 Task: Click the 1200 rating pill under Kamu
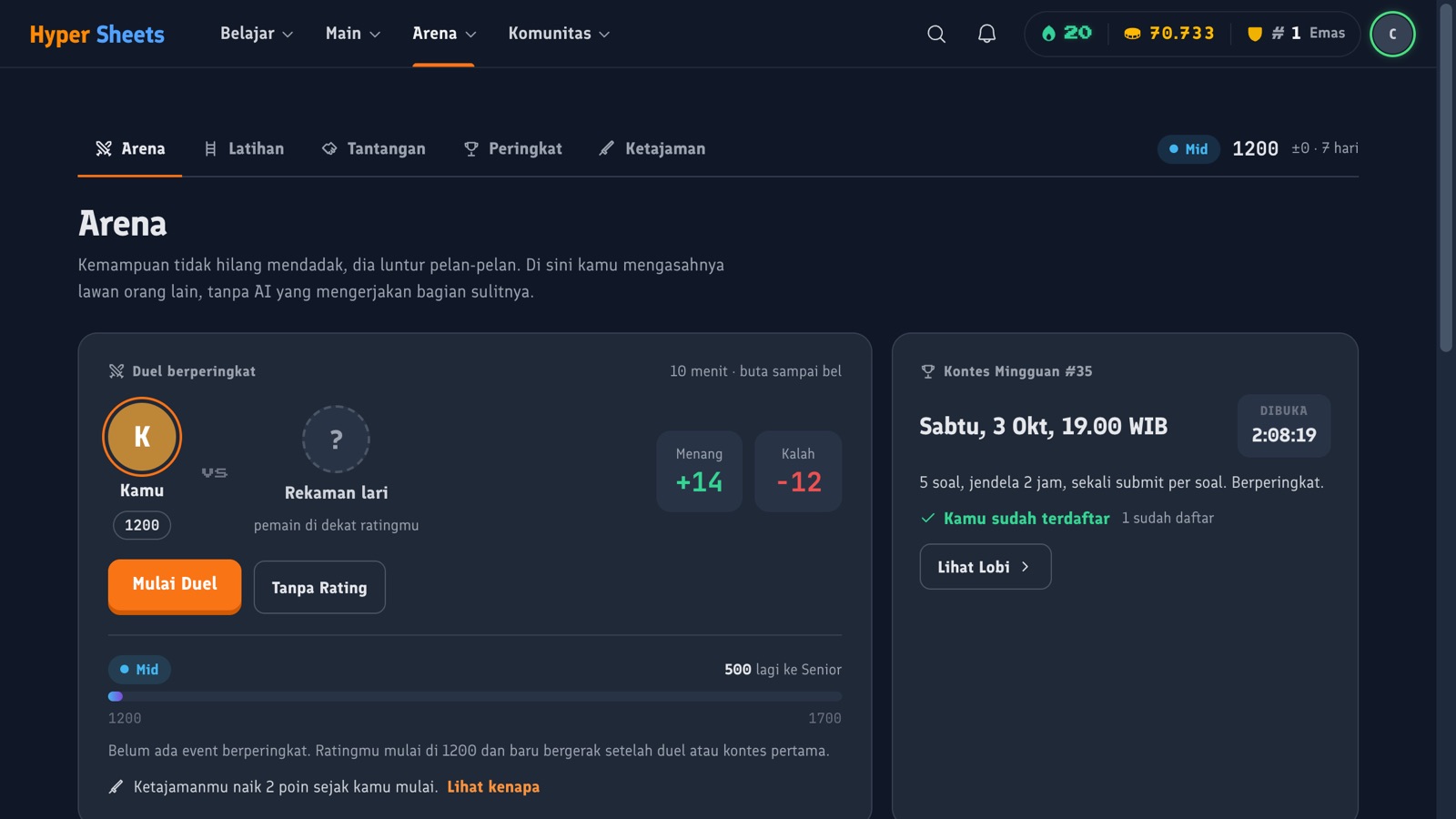[x=142, y=525]
